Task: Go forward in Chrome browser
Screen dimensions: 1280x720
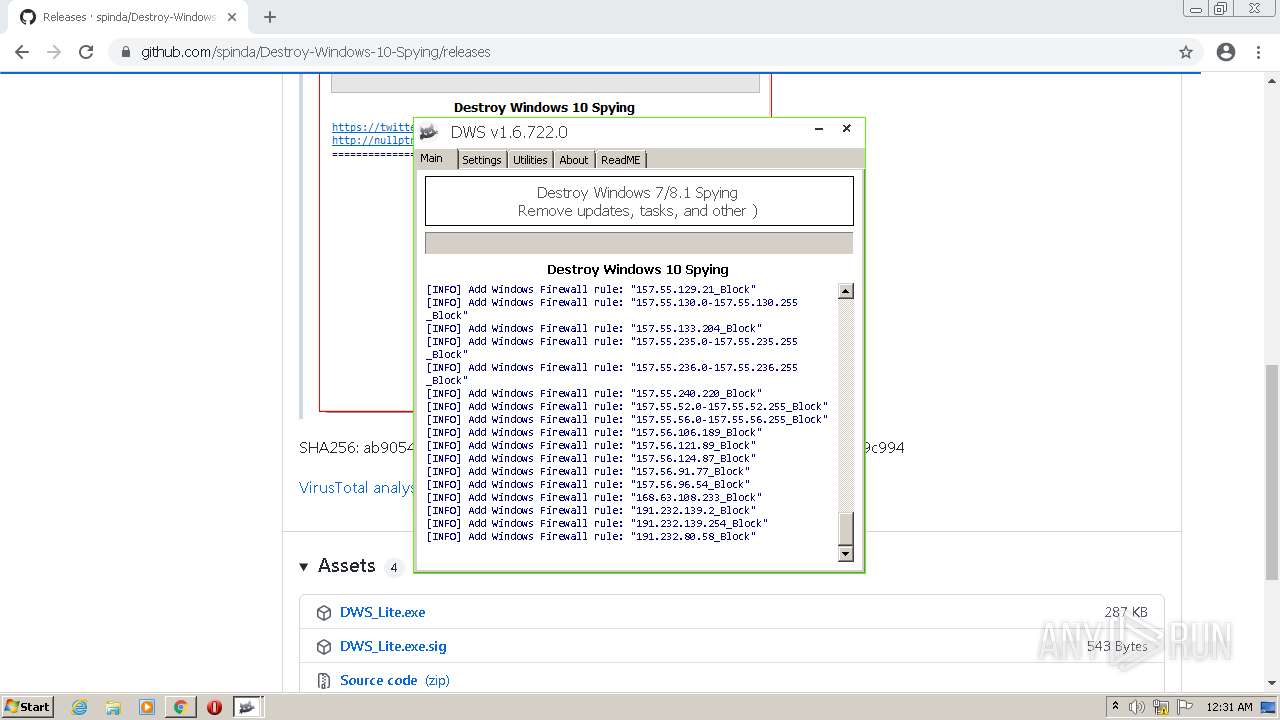Action: click(x=54, y=52)
